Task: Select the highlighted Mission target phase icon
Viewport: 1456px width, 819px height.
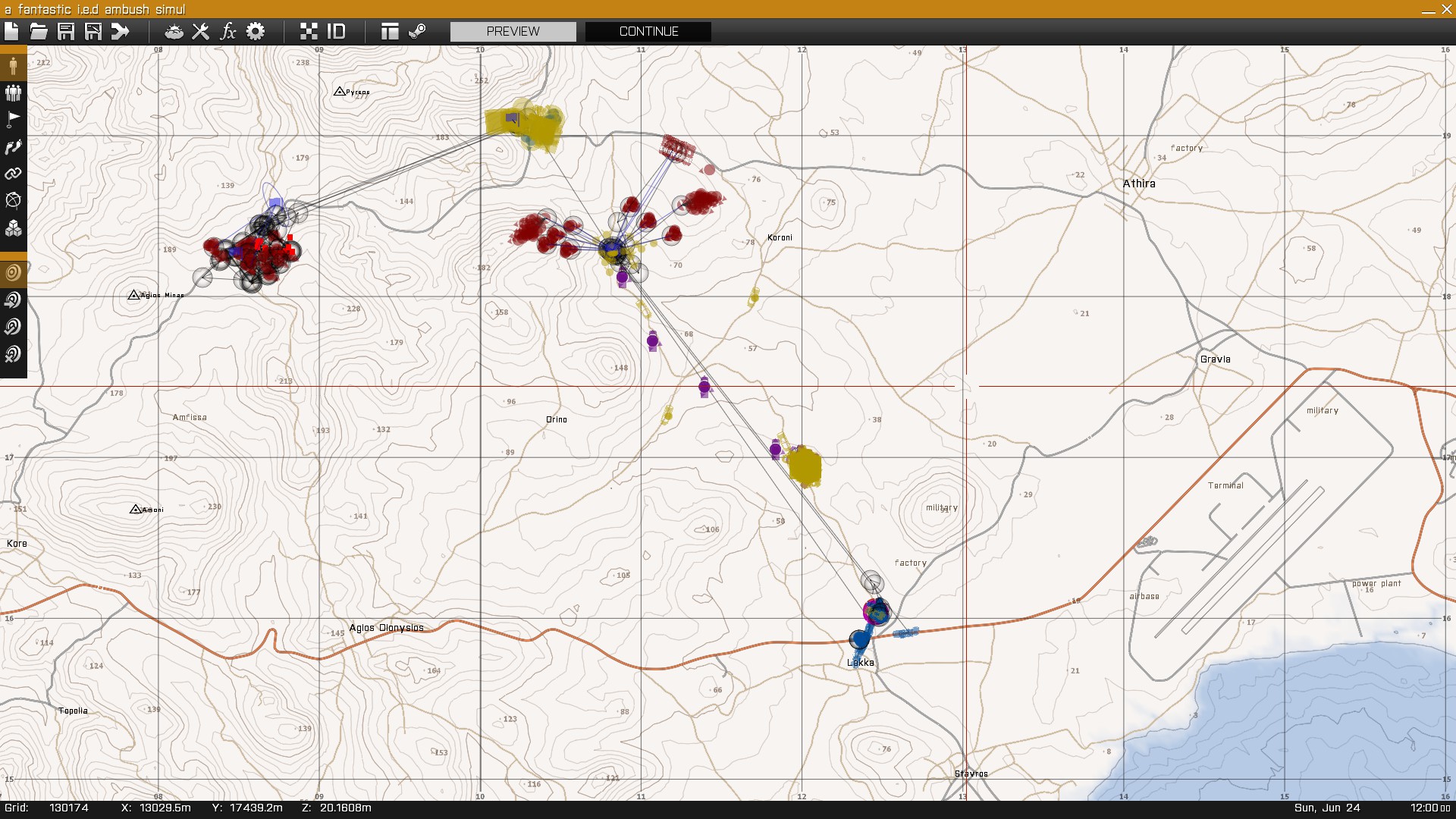Action: point(13,273)
